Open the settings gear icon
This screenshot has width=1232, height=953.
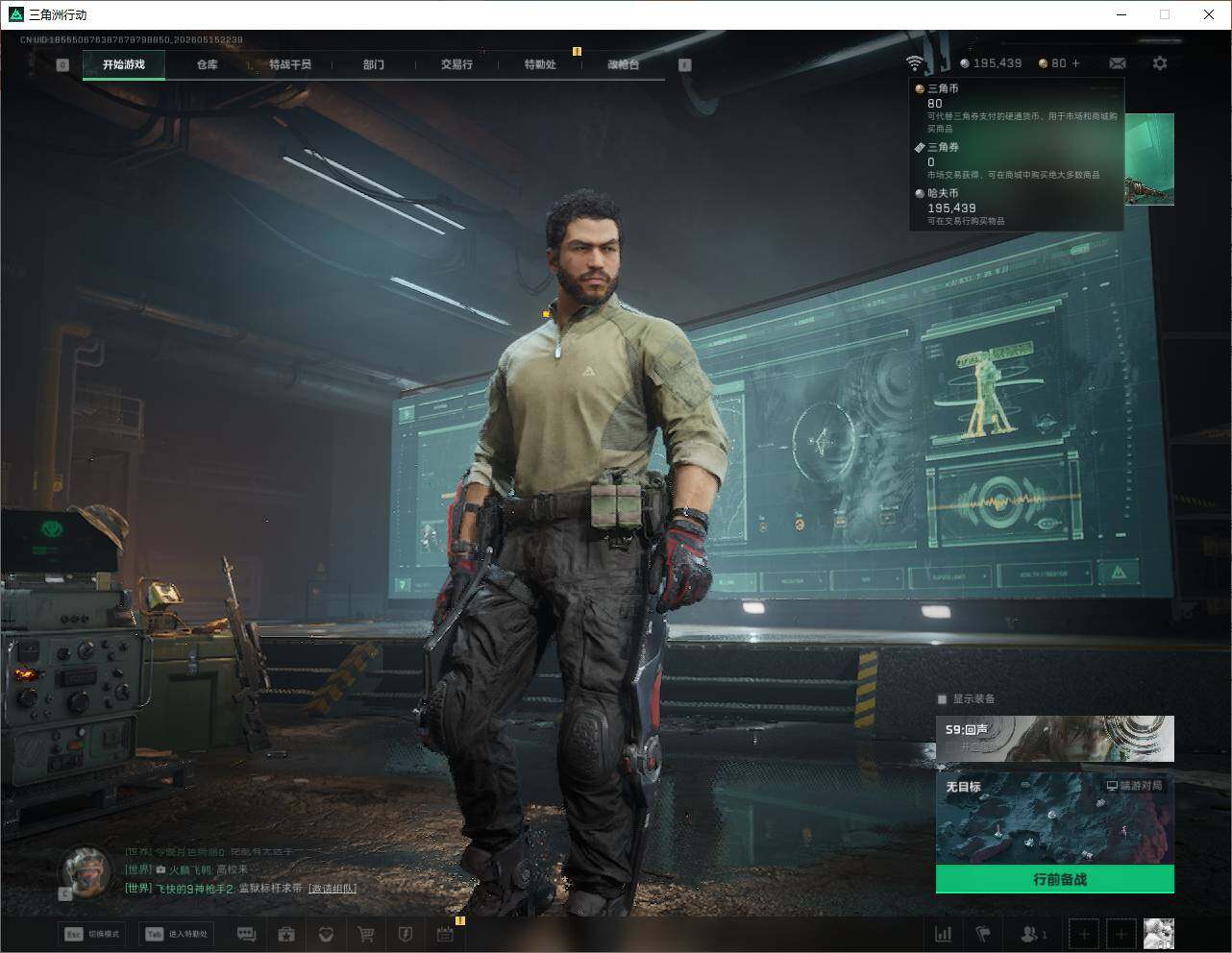(x=1160, y=63)
